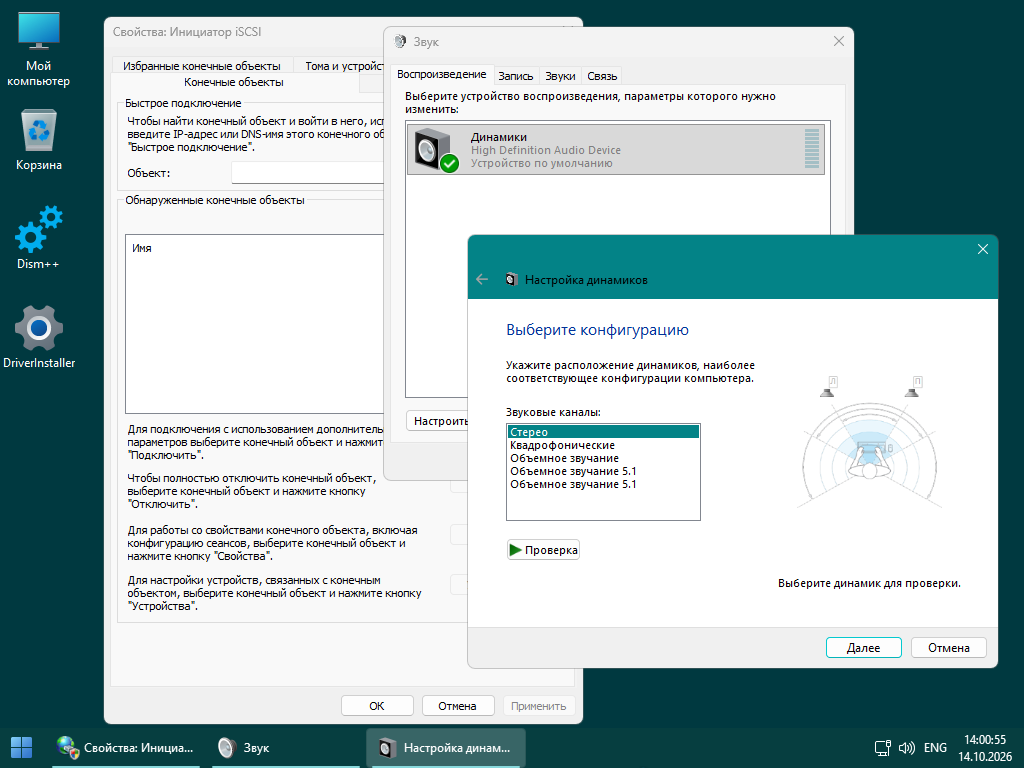Open the network icon in system tray
This screenshot has width=1024, height=768.
[883, 748]
